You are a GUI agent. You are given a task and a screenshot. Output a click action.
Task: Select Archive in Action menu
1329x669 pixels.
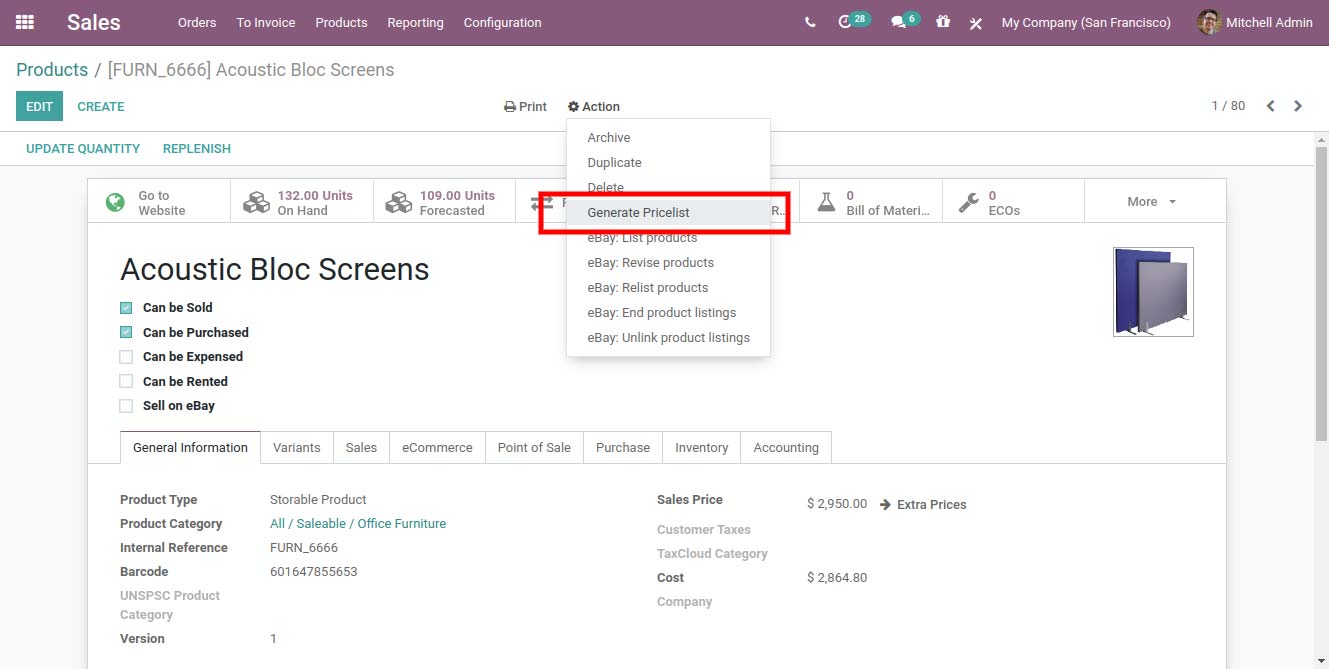click(668, 138)
